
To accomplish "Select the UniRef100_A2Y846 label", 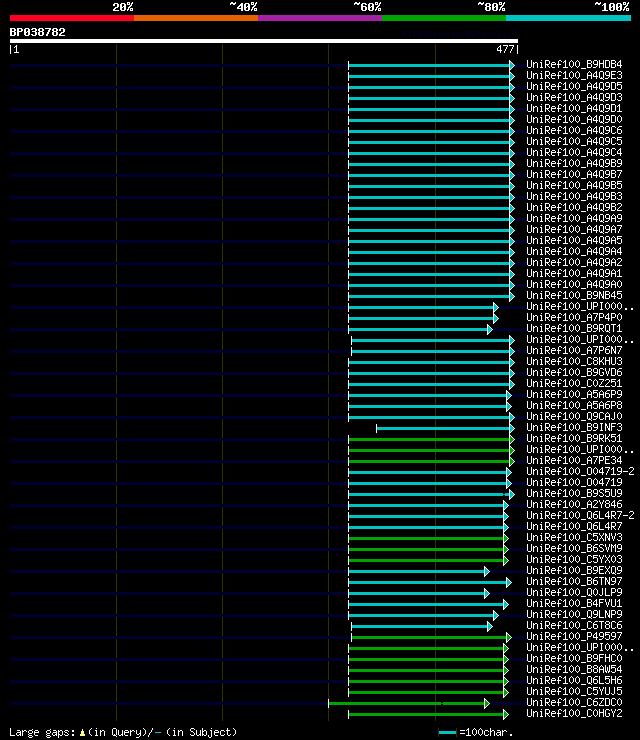I will pyautogui.click(x=574, y=505).
